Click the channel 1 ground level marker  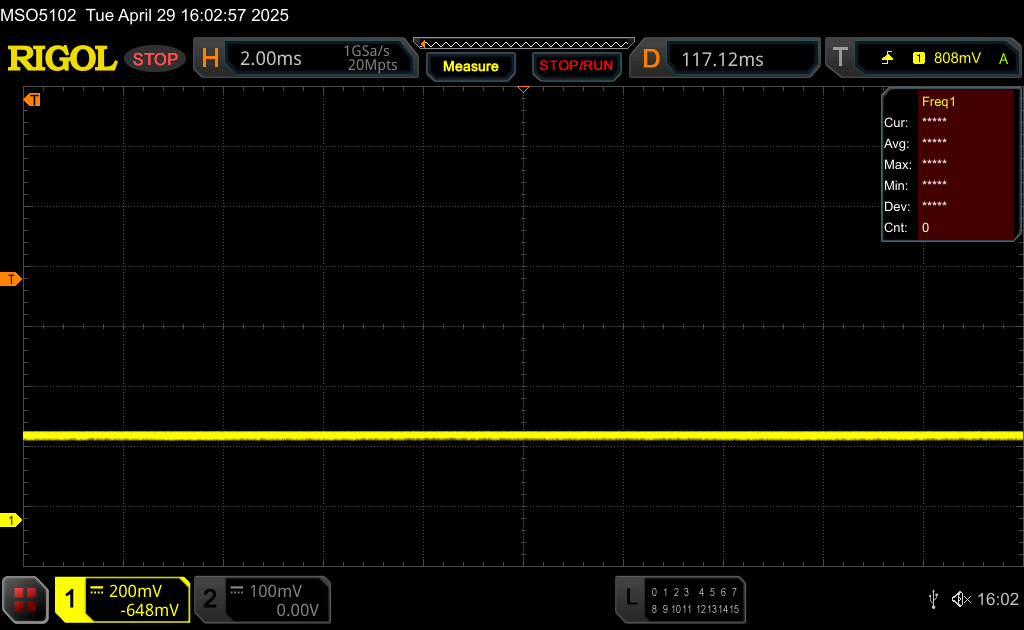click(x=10, y=520)
